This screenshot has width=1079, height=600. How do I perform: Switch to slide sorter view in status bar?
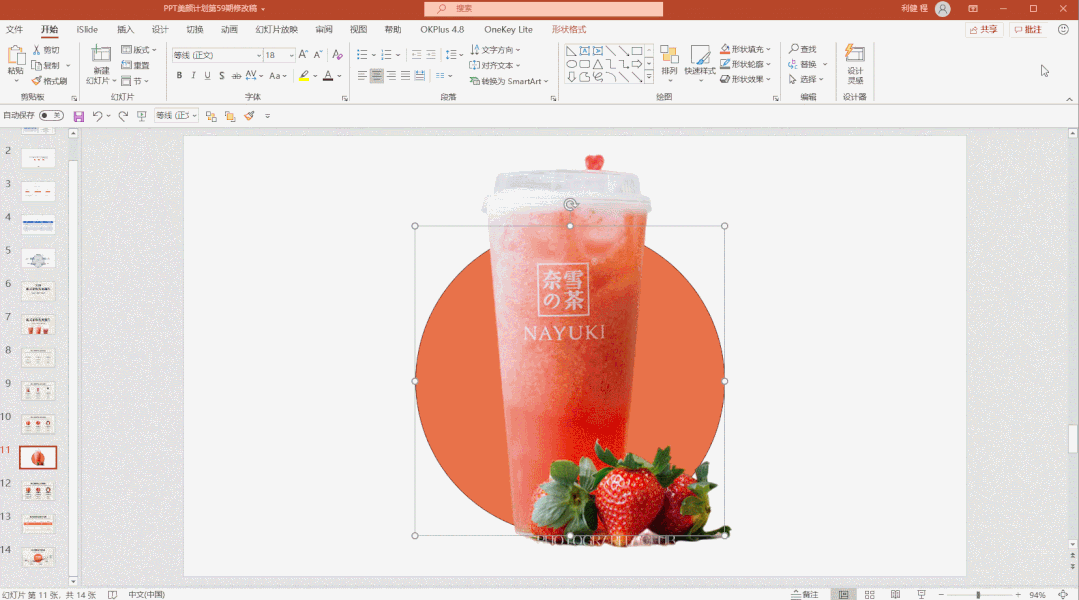[870, 594]
